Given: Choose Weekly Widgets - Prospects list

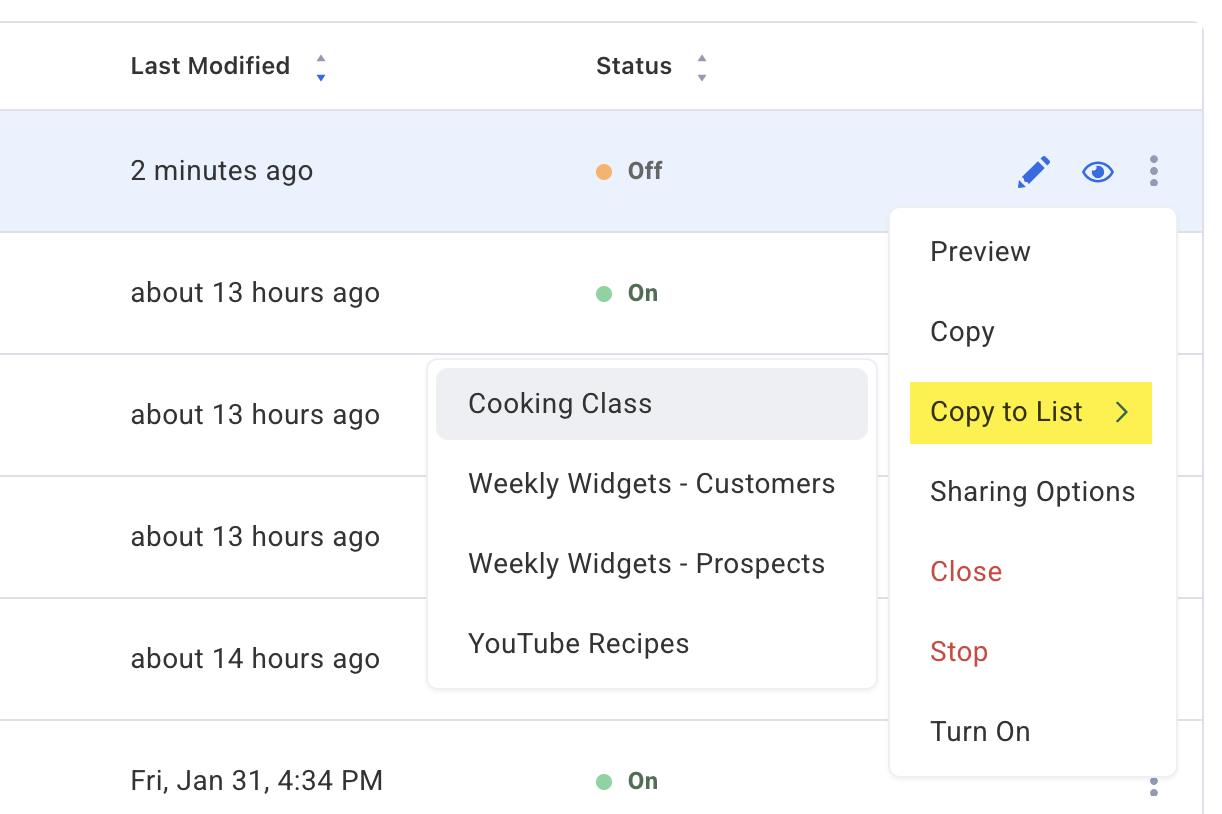Looking at the screenshot, I should pos(646,564).
